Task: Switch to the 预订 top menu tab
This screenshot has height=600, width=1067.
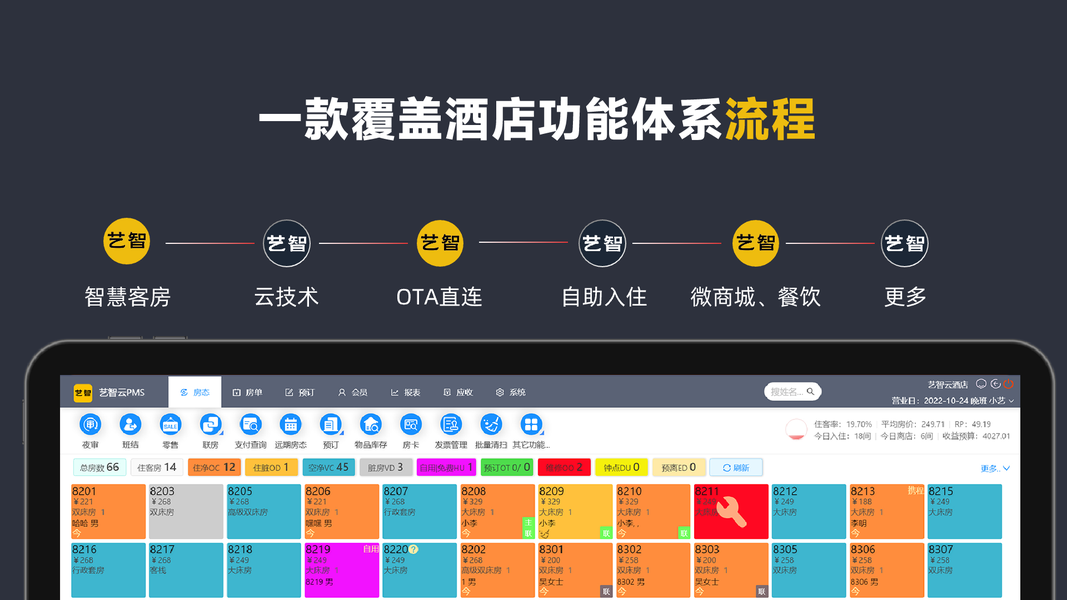Action: [x=300, y=393]
